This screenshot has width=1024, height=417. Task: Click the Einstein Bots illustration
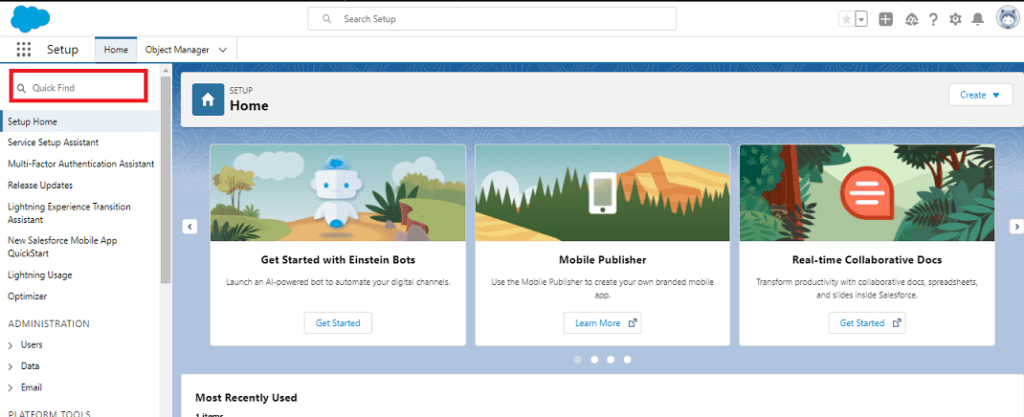click(x=338, y=193)
